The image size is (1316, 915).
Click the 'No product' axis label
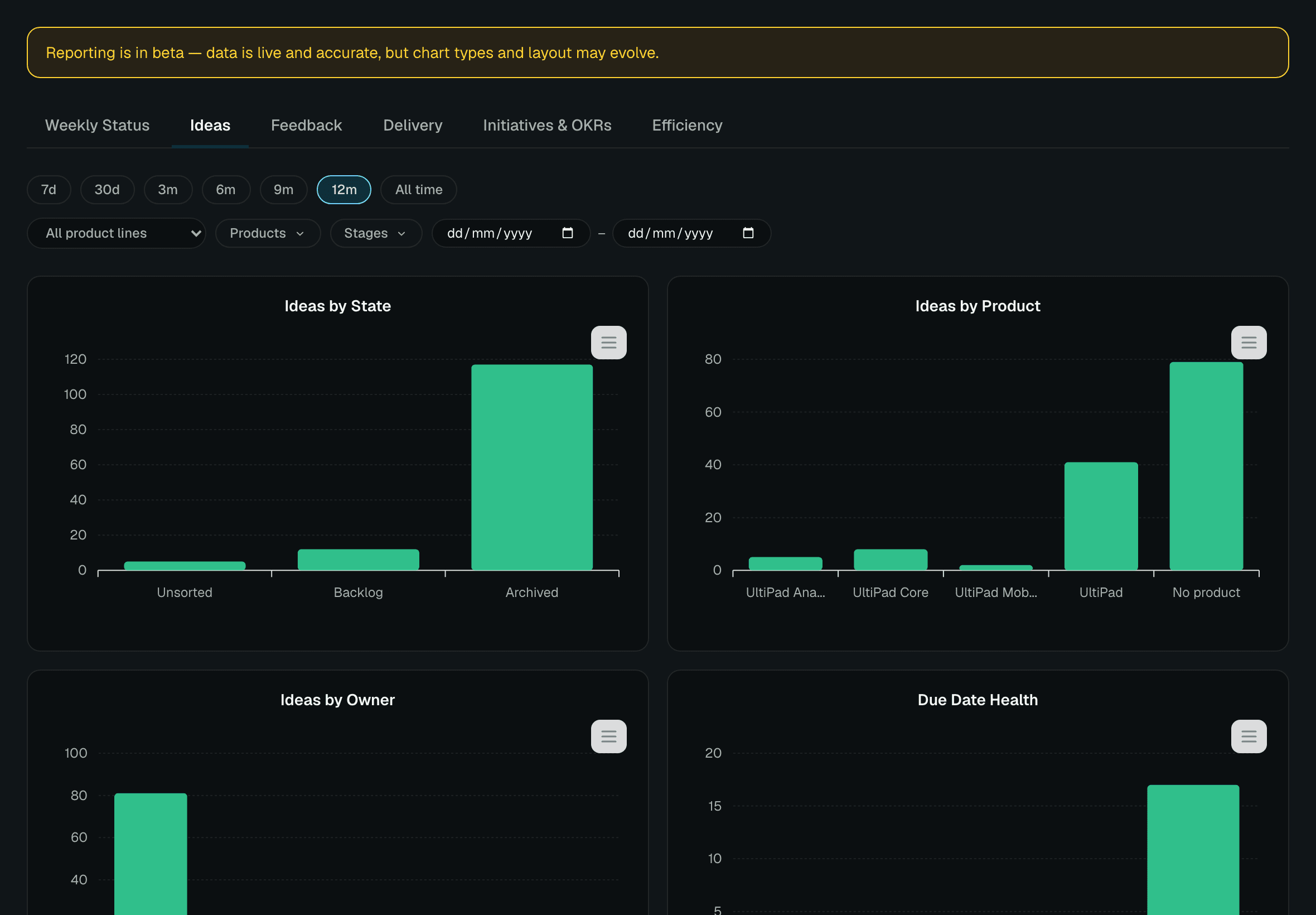pos(1206,592)
